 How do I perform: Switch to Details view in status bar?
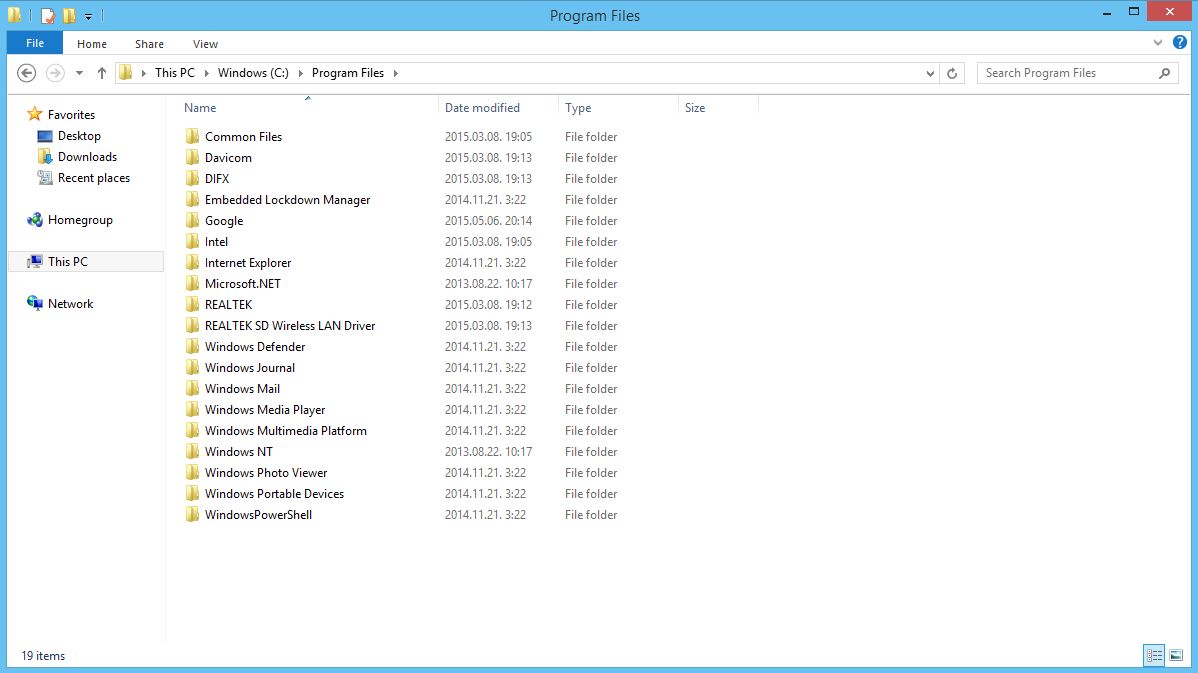tap(1154, 655)
